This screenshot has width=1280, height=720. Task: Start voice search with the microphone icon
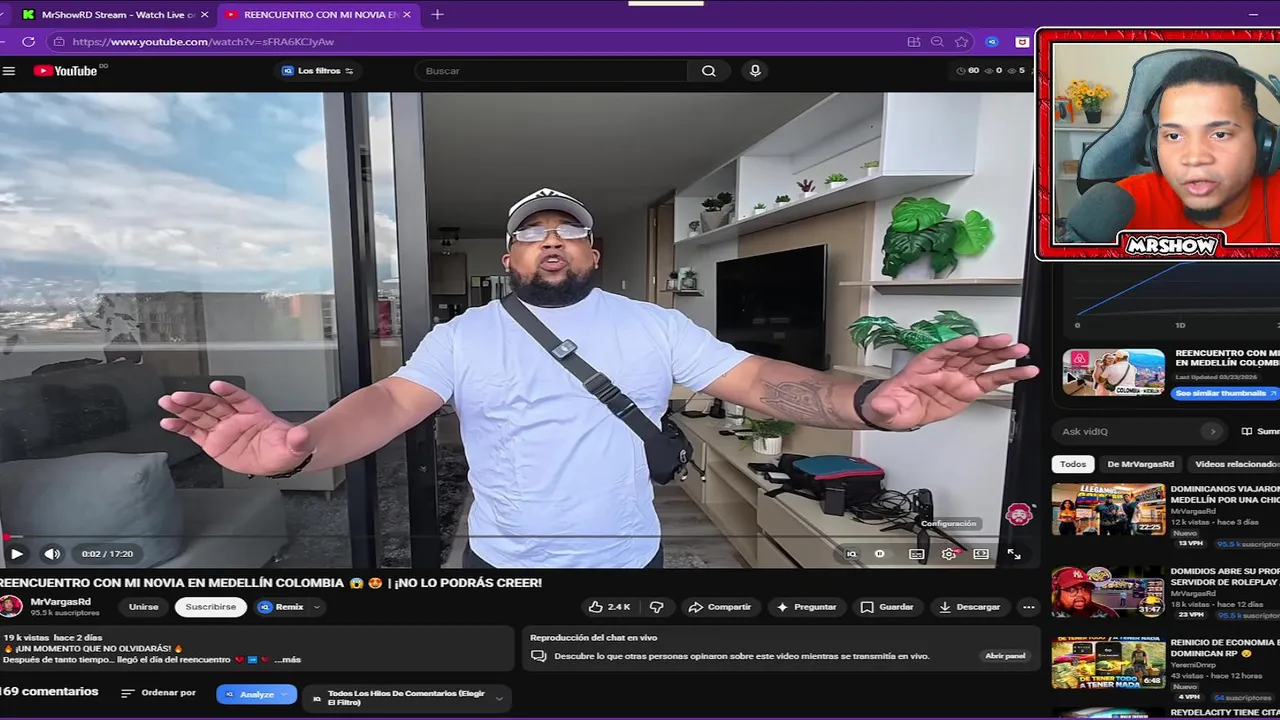point(755,71)
